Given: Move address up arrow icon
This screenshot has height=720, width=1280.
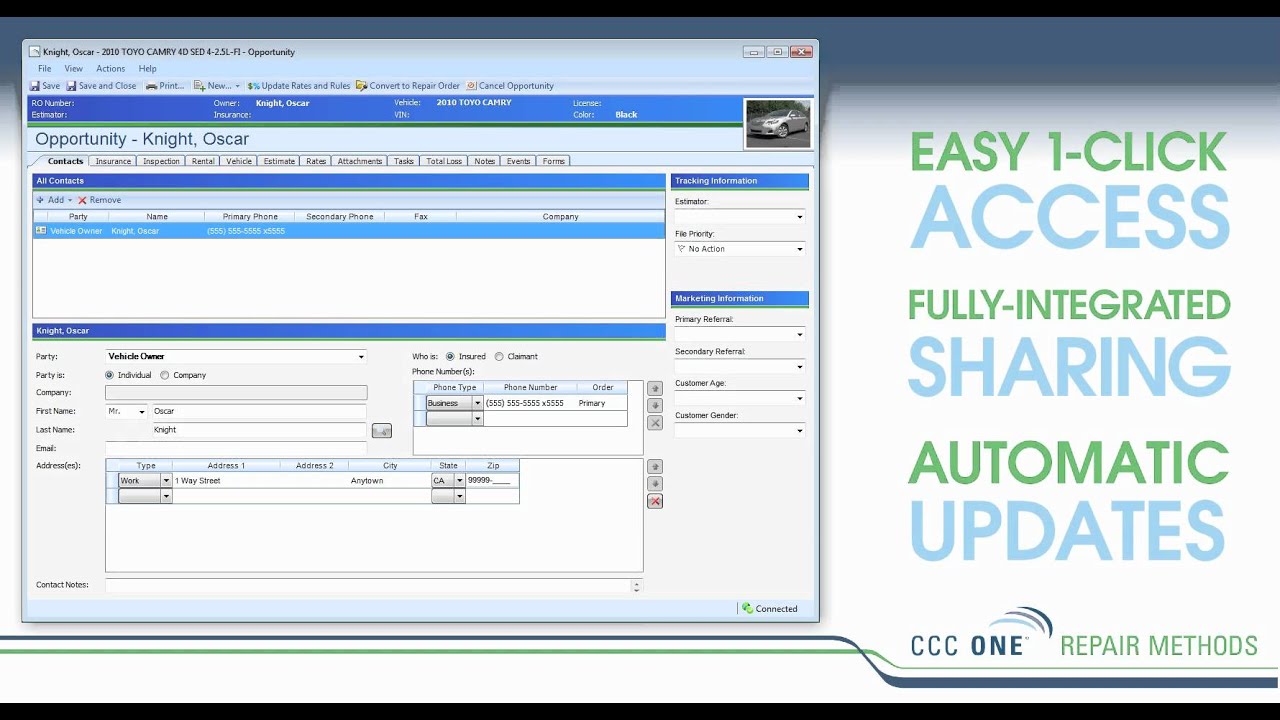Looking at the screenshot, I should click(x=655, y=466).
